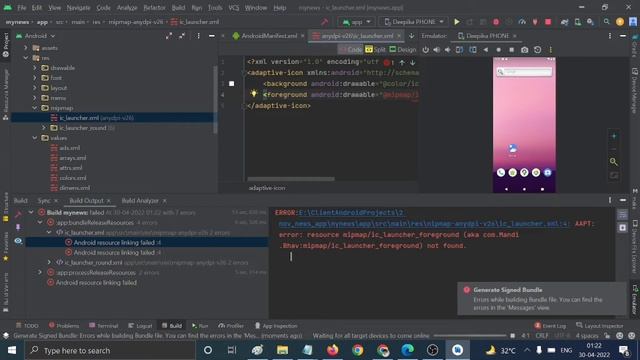Take emulator screenshot camera icon
Screen dimensions: 640x360
coord(524,50)
